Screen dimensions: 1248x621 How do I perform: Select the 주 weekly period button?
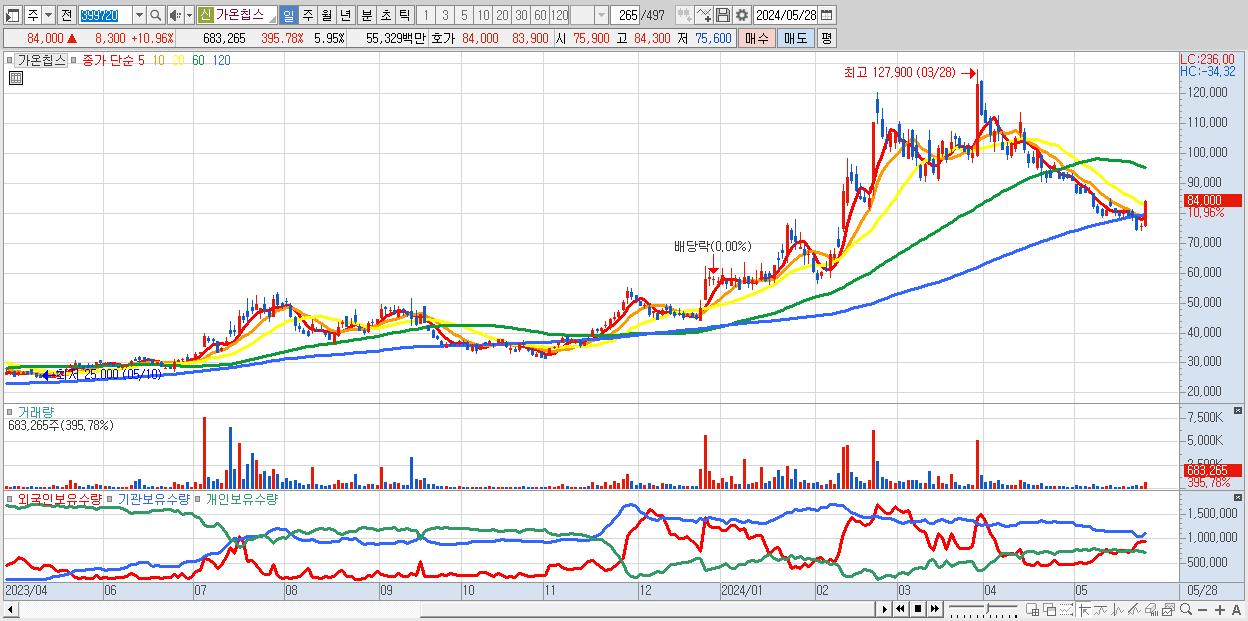coord(307,15)
